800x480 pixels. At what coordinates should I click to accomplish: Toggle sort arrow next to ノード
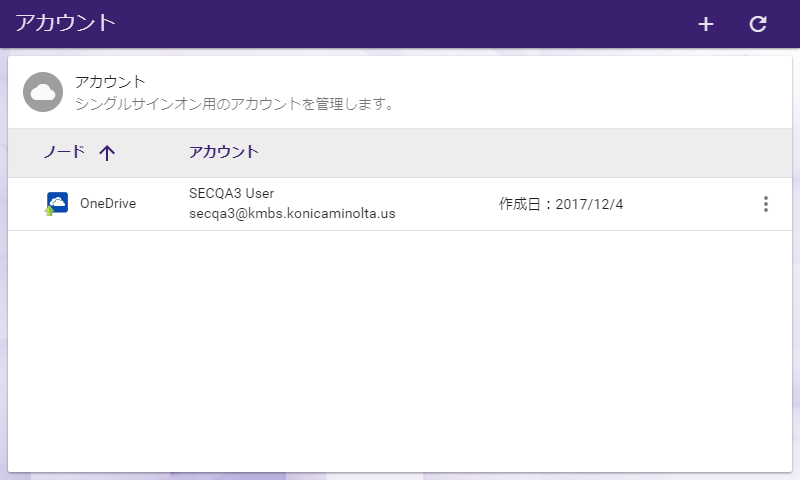coord(107,153)
